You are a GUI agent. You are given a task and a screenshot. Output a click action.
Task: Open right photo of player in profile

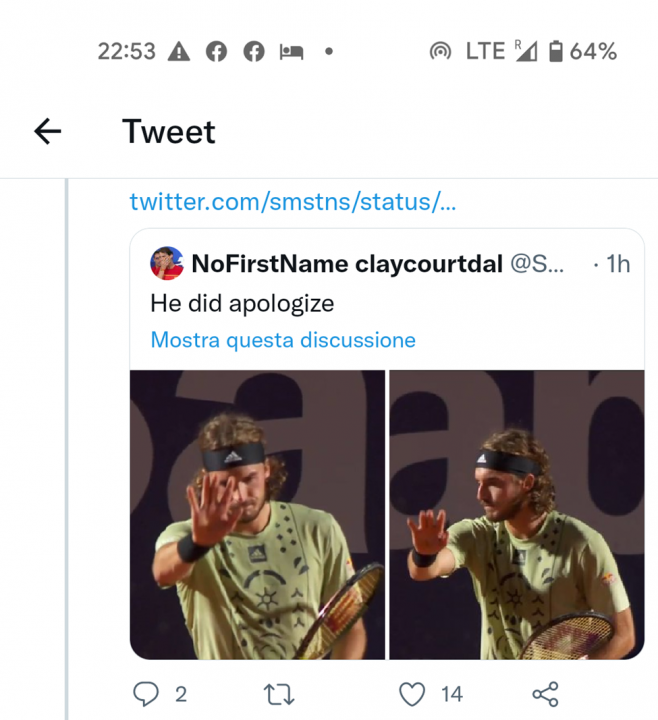tap(517, 515)
